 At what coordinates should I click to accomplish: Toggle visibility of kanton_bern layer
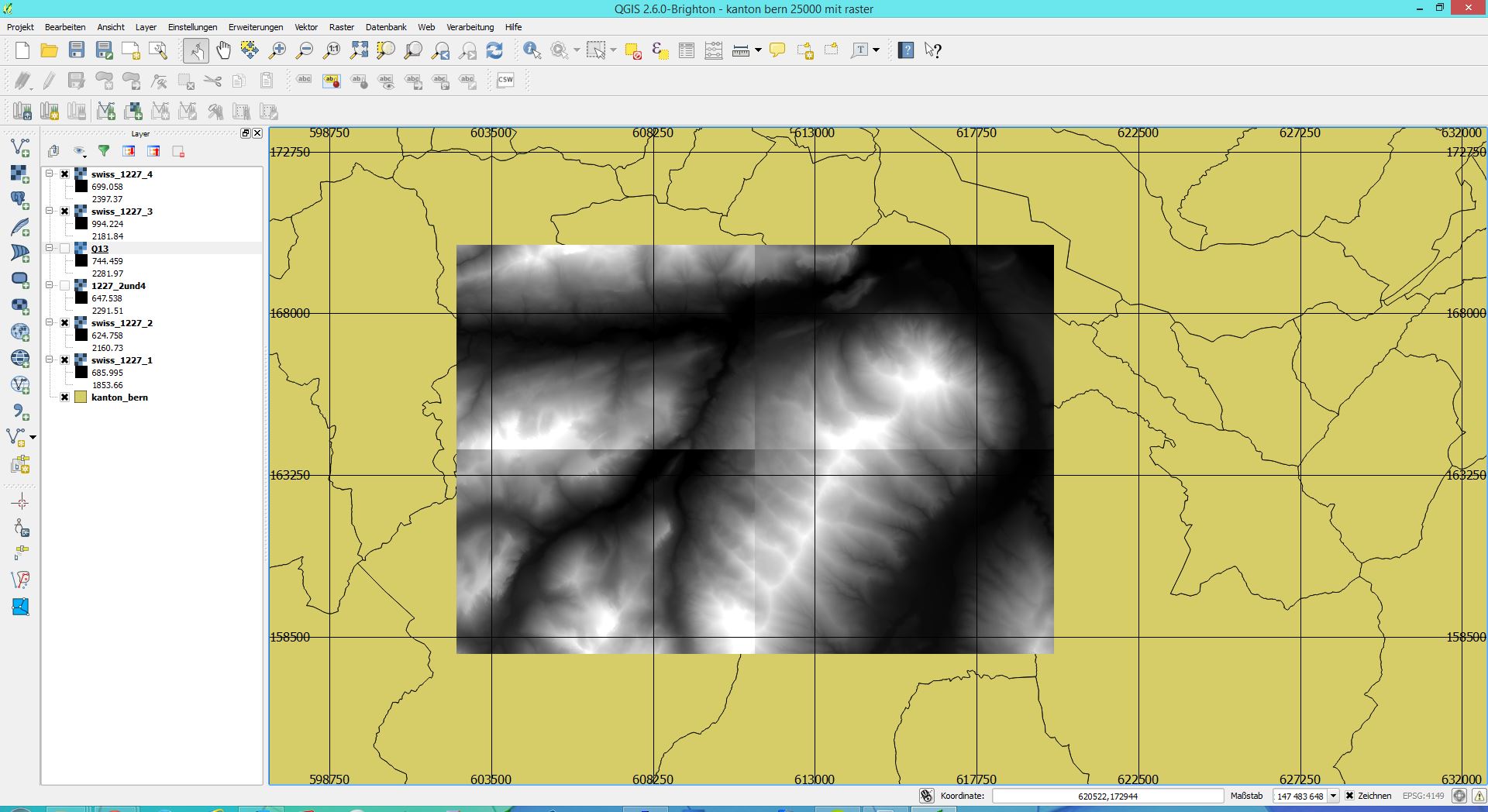coord(65,397)
